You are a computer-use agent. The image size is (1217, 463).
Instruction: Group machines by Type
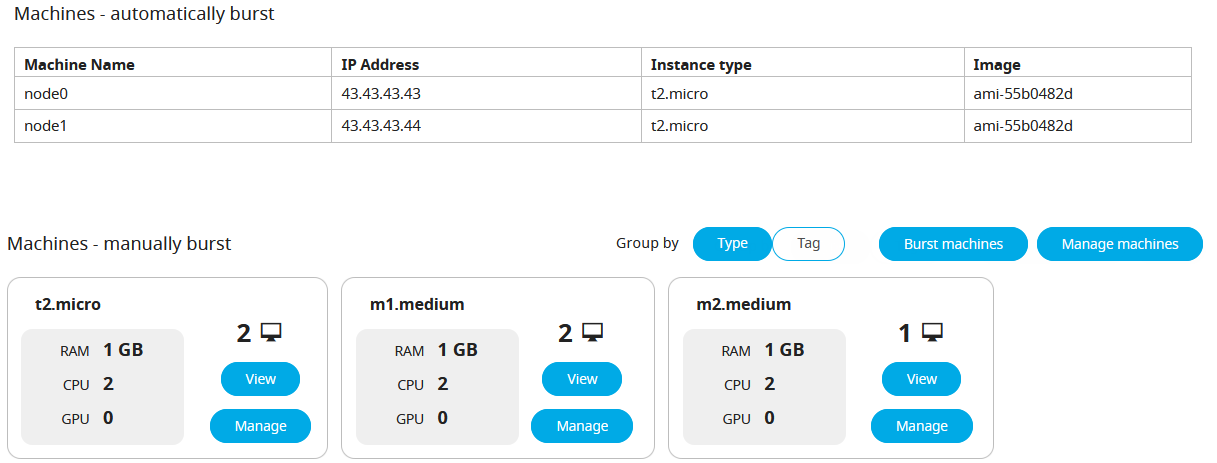[732, 244]
